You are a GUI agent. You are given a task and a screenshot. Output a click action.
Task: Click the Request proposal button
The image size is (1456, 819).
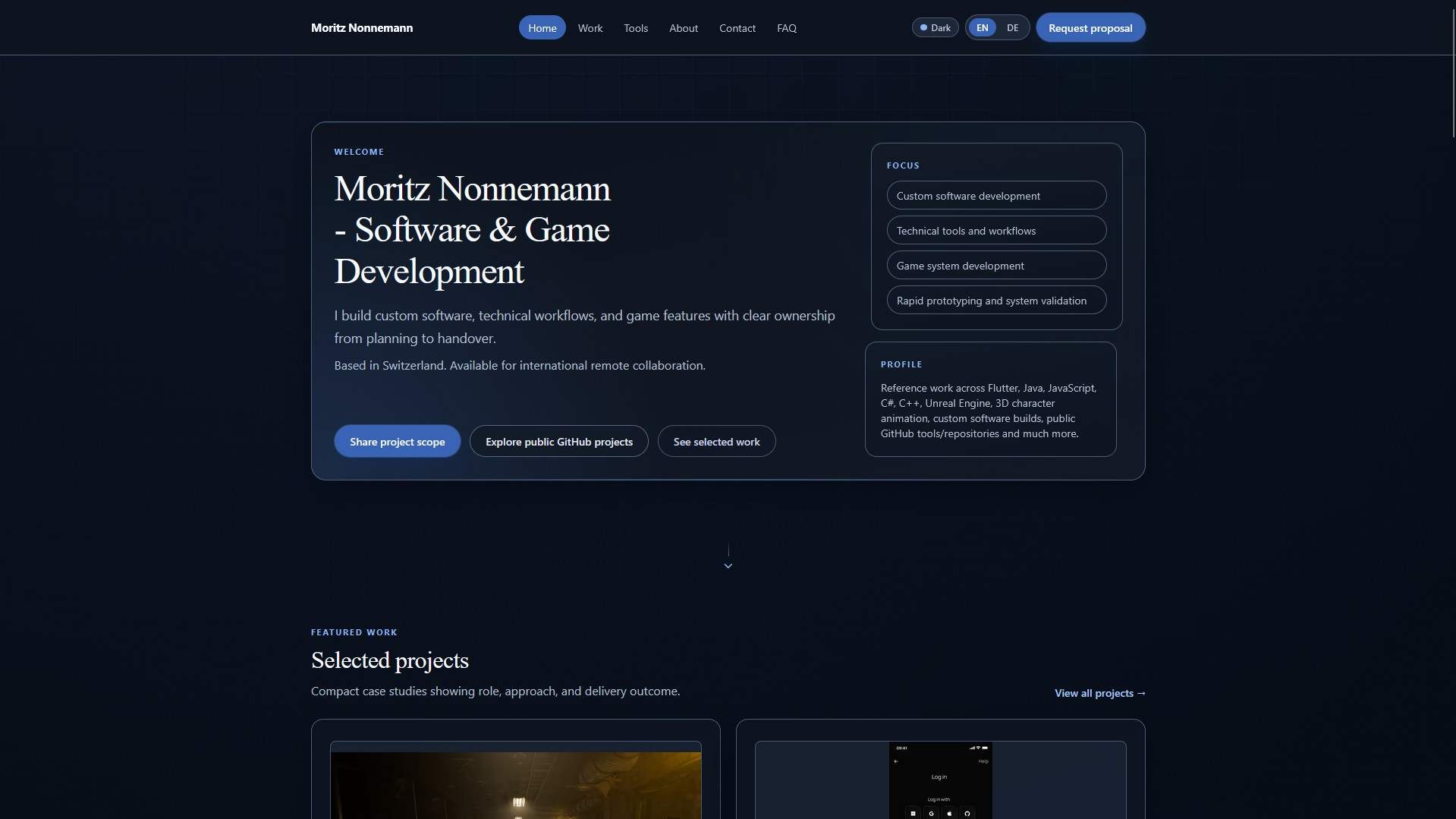[1090, 27]
